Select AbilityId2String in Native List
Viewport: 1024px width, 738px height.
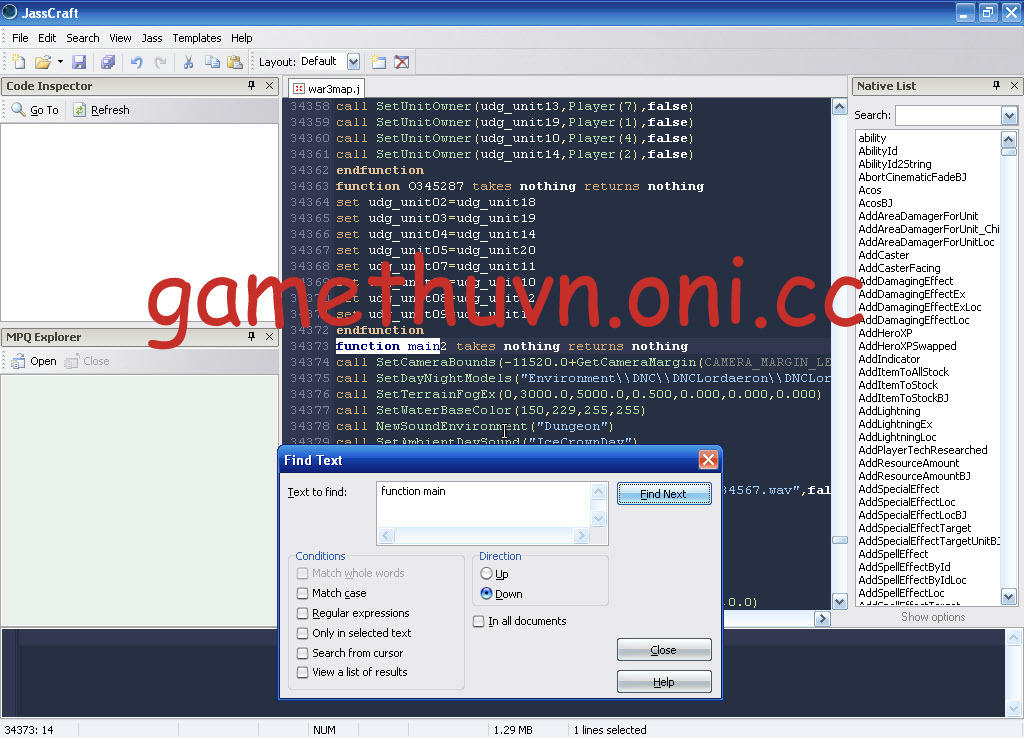point(895,164)
